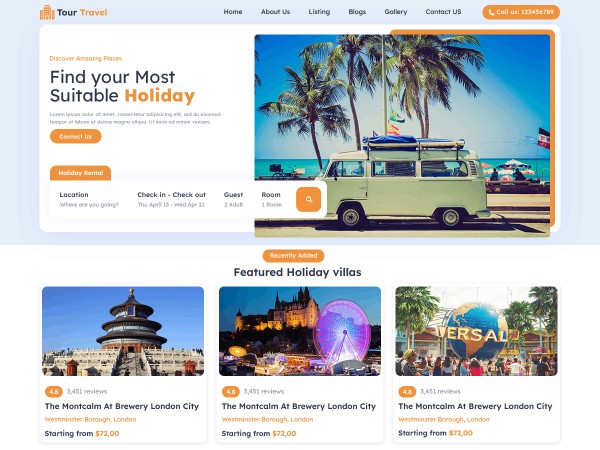The image size is (600, 450).
Task: Open the Gallery page
Action: 396,12
